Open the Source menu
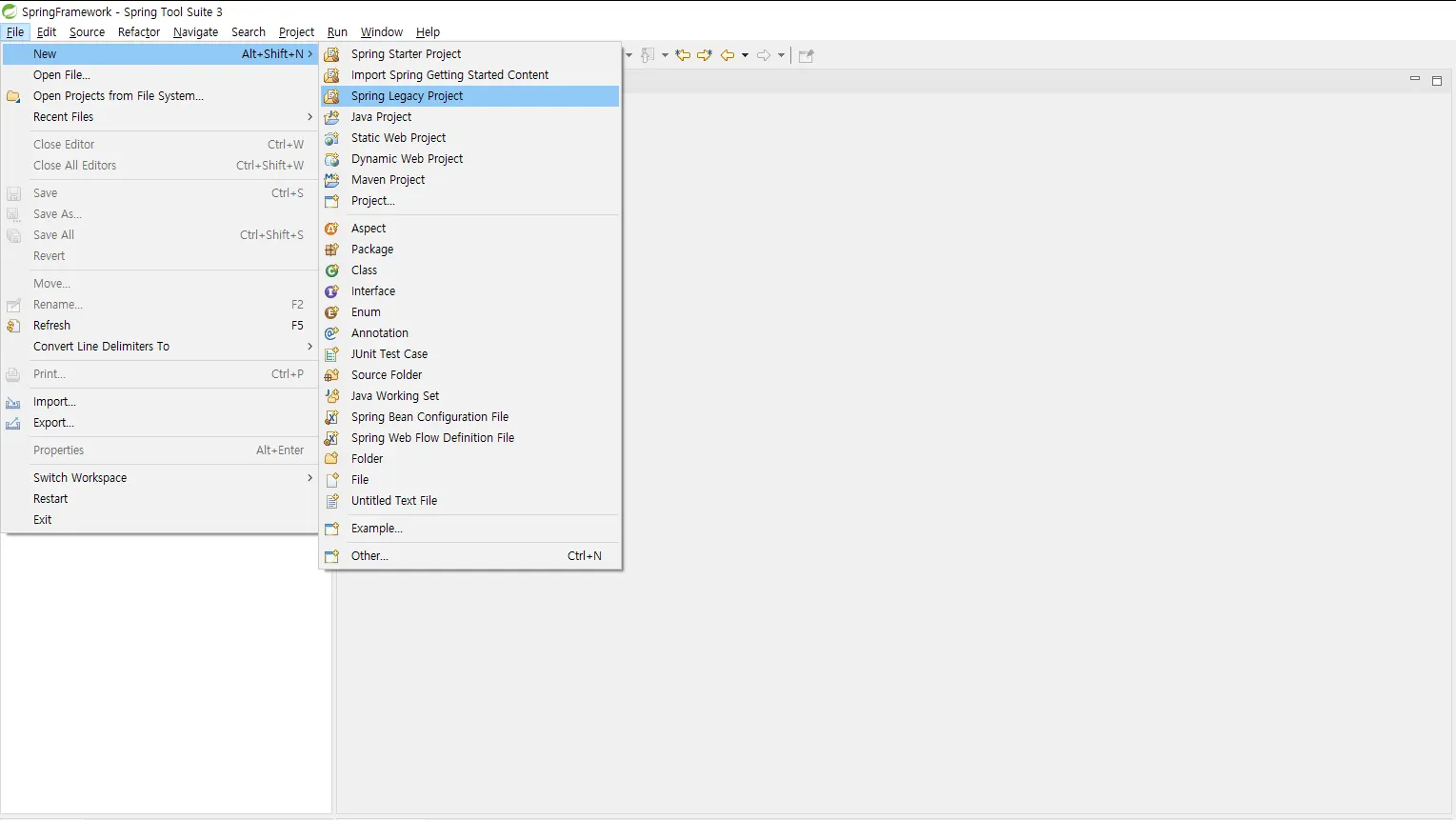The image size is (1456, 820). (x=87, y=32)
